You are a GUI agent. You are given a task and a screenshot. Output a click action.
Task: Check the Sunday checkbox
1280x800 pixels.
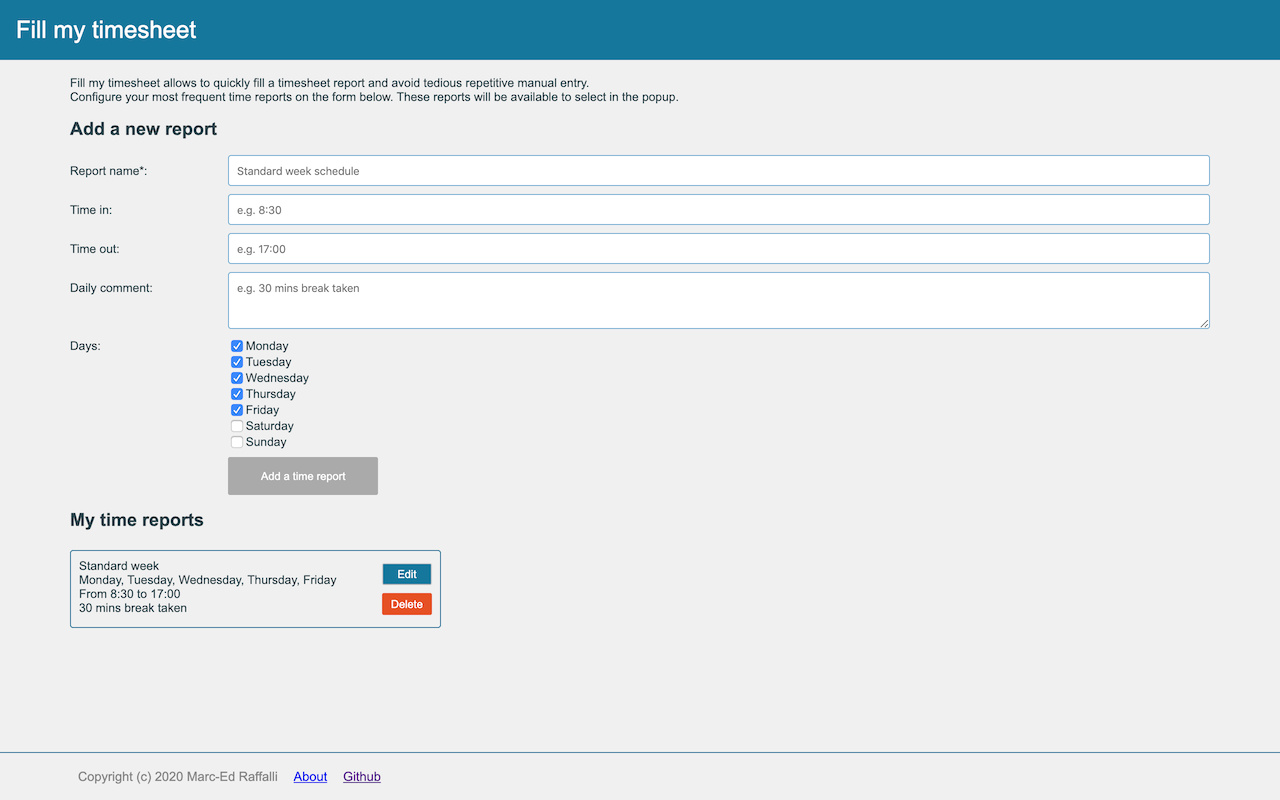[237, 442]
